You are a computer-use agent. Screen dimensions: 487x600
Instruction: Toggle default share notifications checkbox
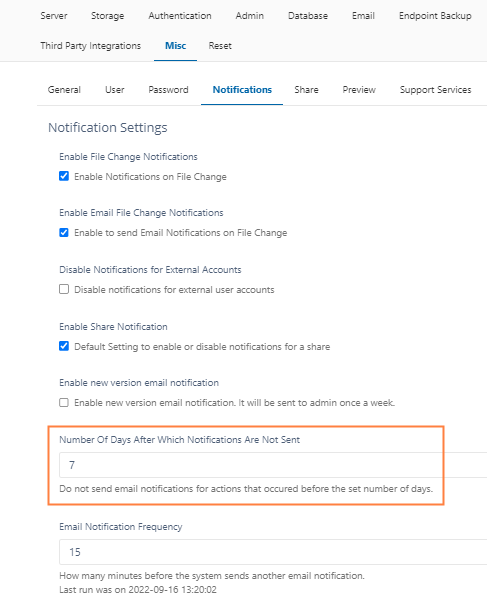pos(64,346)
